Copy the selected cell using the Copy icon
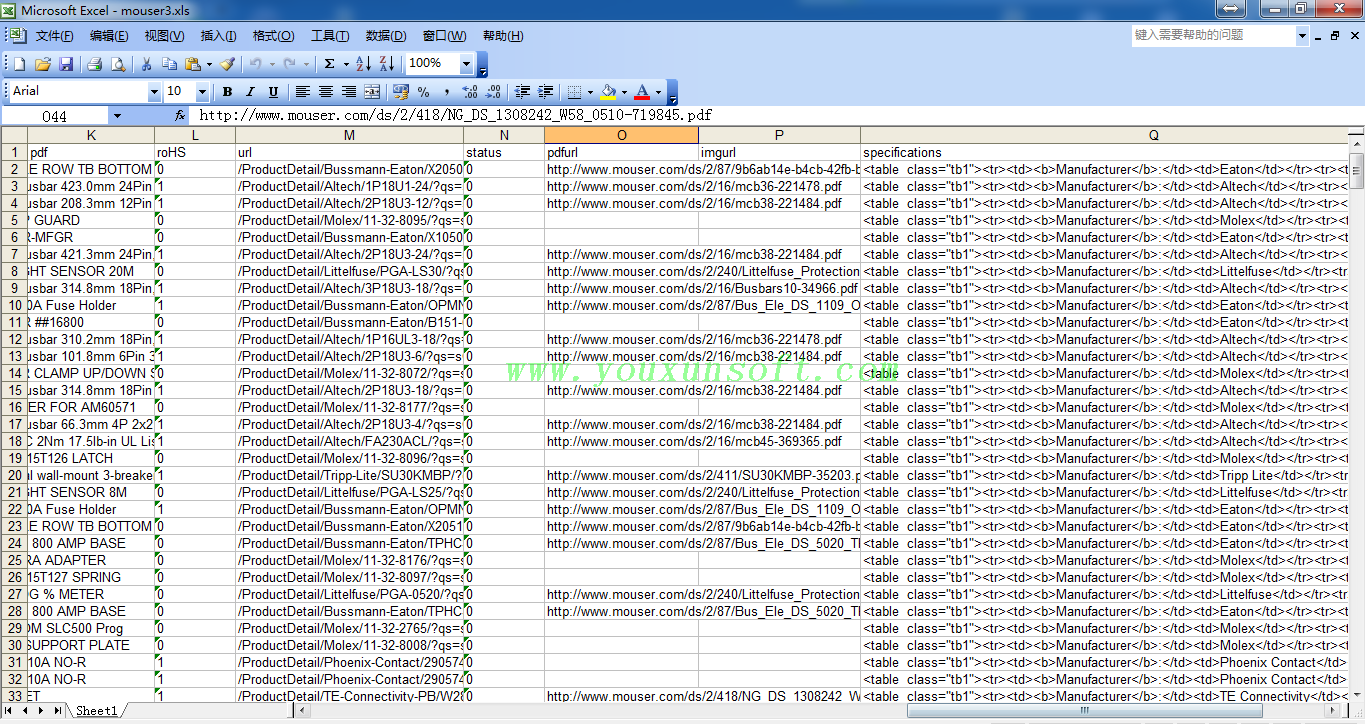1365x724 pixels. [169, 64]
